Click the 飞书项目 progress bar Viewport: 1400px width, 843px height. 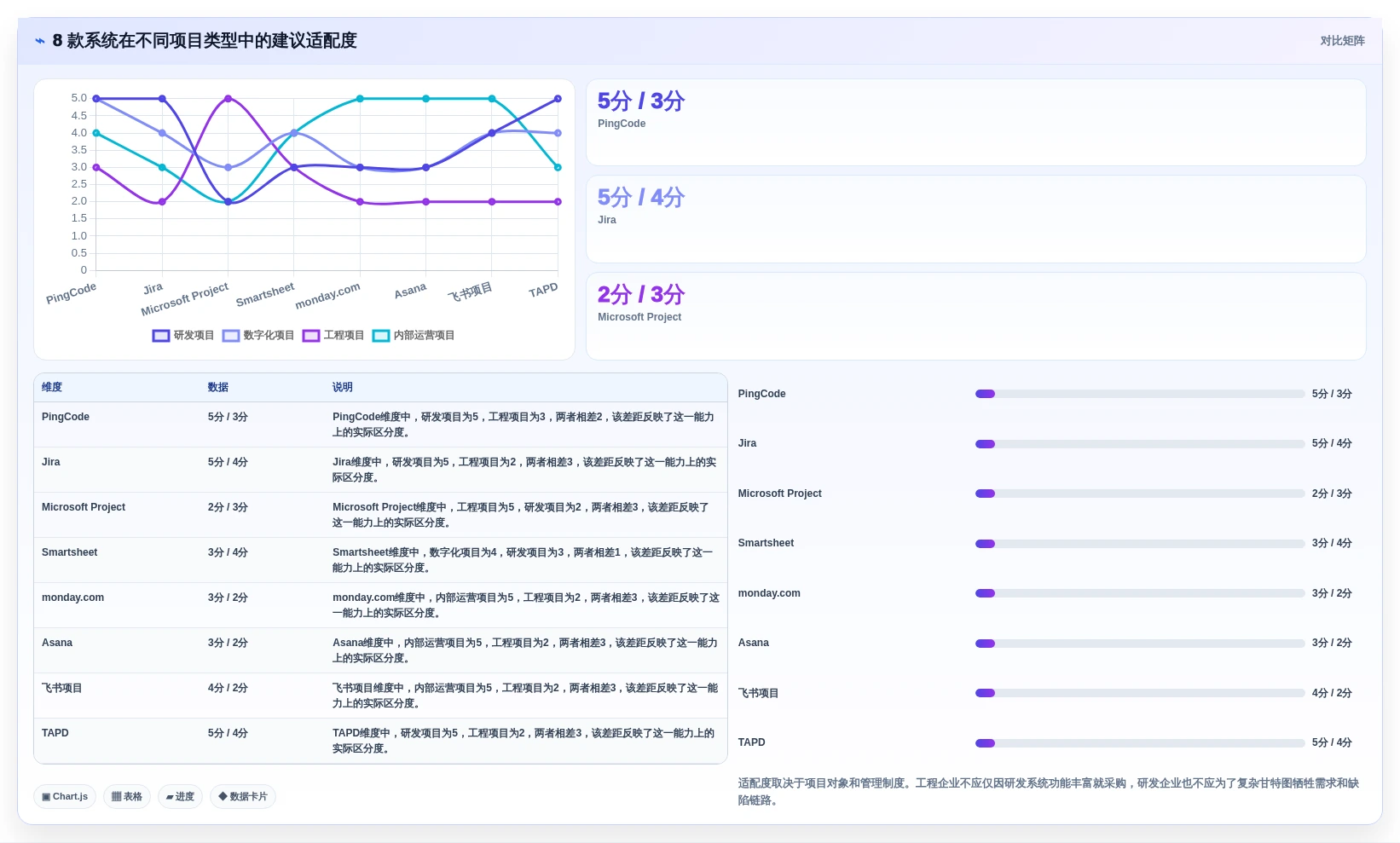(x=1140, y=693)
